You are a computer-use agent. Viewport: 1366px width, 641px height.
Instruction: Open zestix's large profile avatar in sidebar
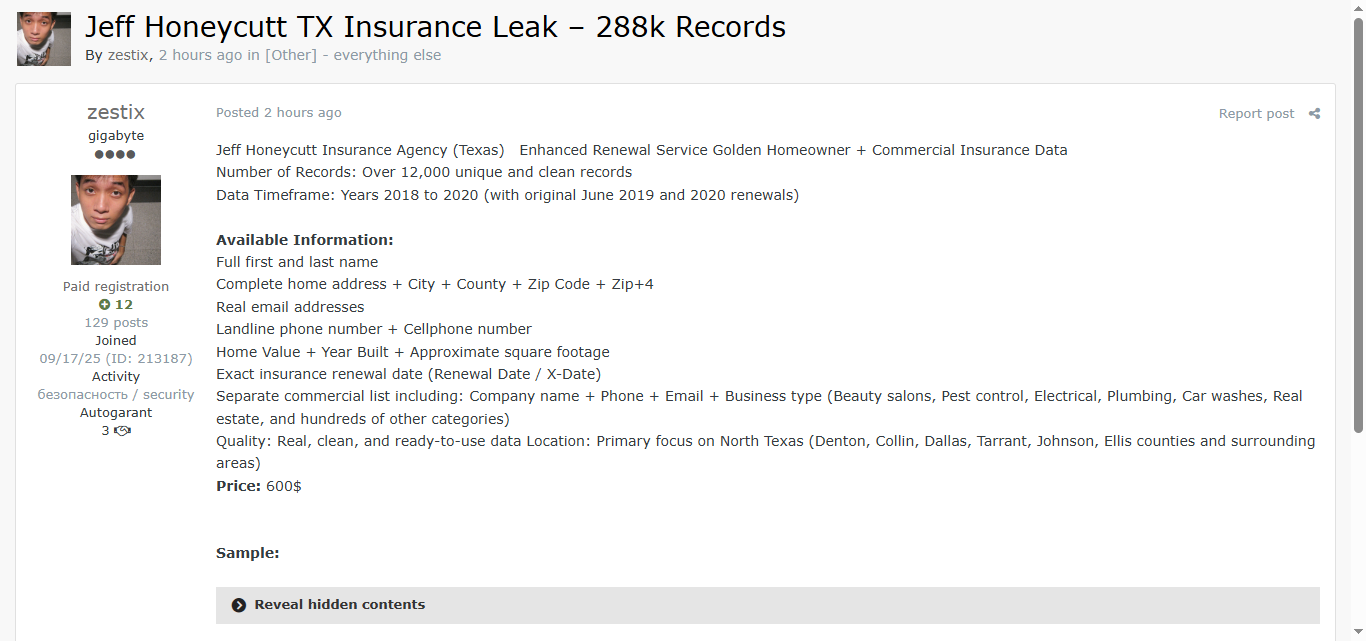pos(116,220)
